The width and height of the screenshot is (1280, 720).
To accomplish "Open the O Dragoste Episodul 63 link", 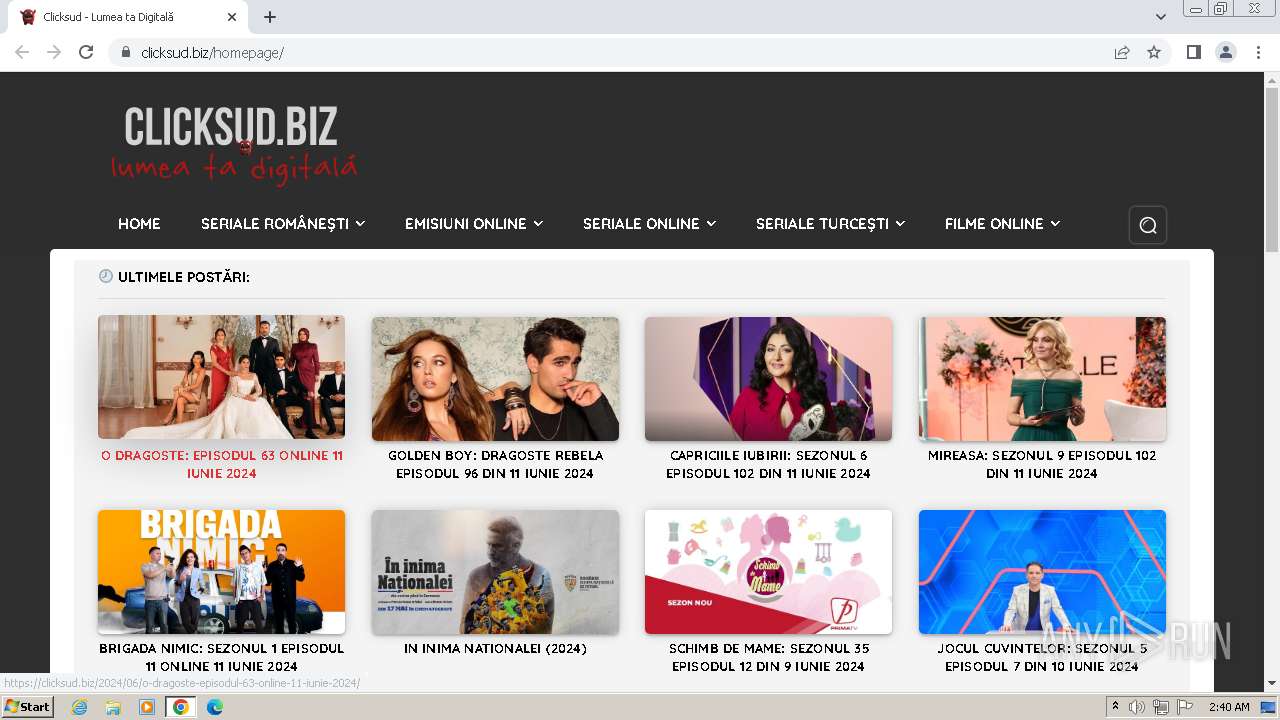I will (x=222, y=464).
